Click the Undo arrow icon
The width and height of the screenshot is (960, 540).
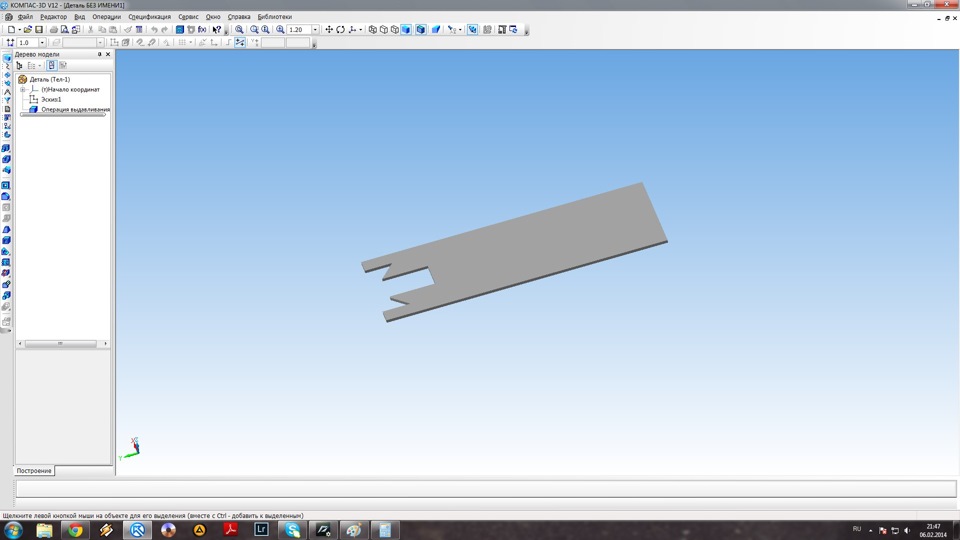[x=153, y=30]
